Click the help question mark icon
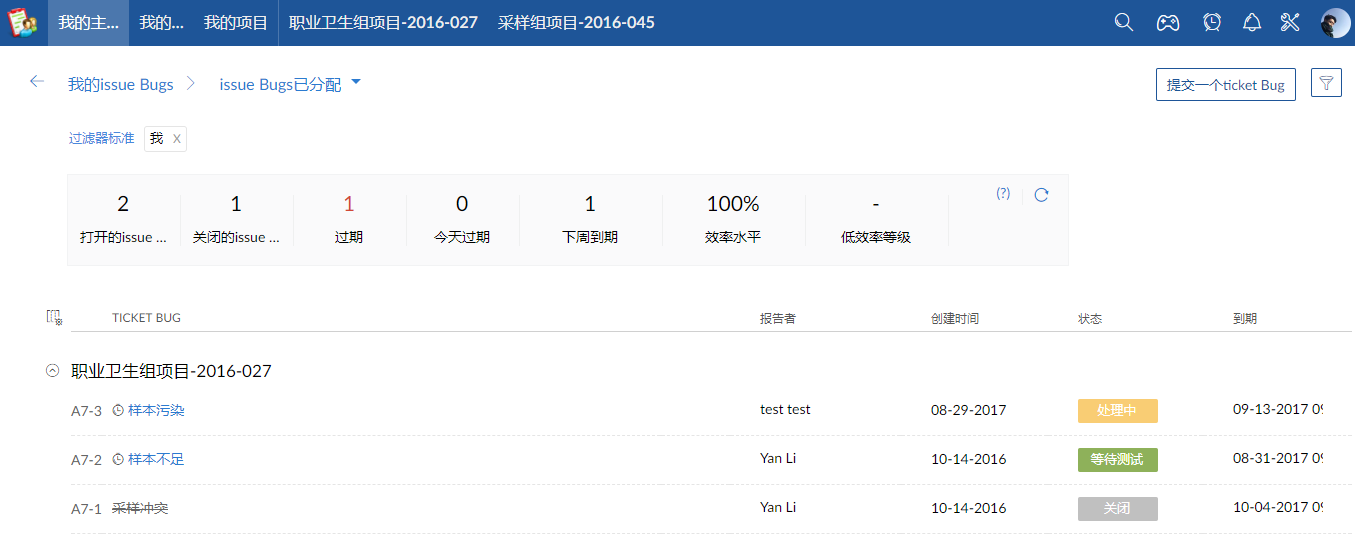The image size is (1355, 537). (1003, 194)
